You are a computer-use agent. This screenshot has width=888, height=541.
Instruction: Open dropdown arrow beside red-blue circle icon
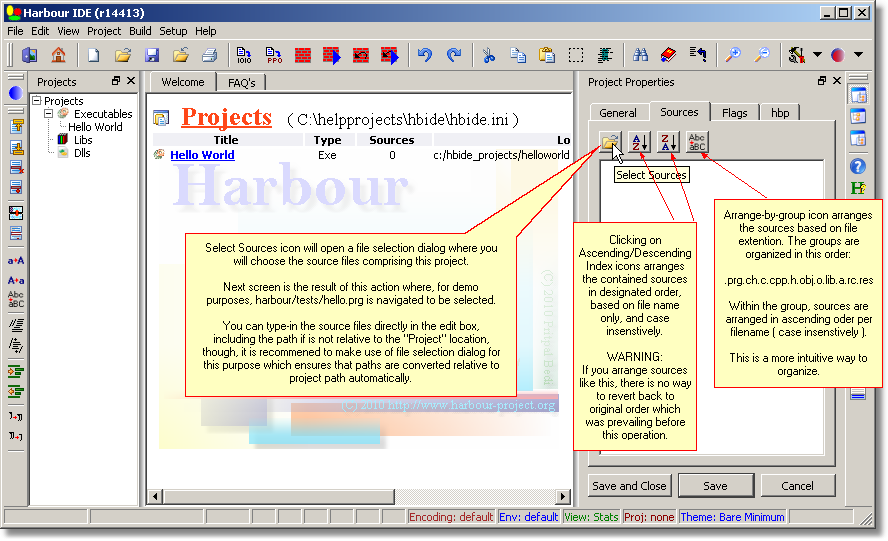(x=859, y=55)
